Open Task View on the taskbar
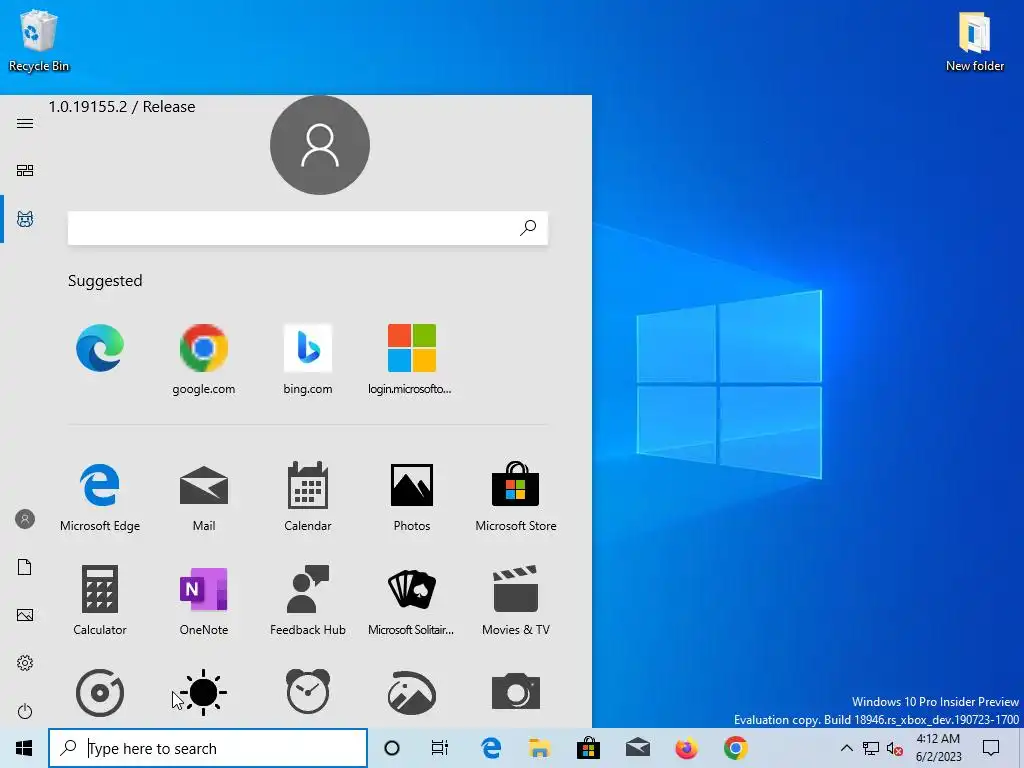 pyautogui.click(x=440, y=748)
